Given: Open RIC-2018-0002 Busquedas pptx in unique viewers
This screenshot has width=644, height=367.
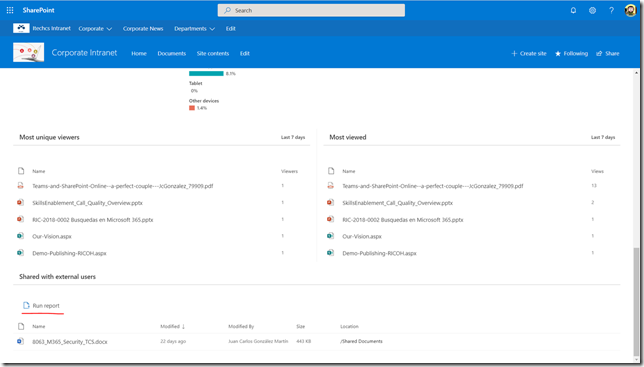Looking at the screenshot, I should tap(93, 220).
